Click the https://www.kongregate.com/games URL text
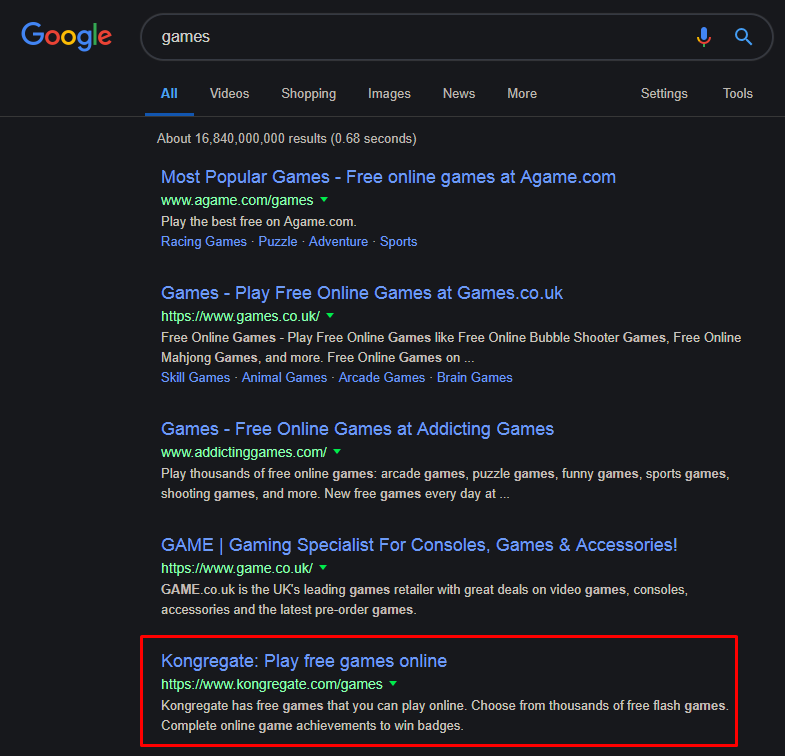This screenshot has width=785, height=756. point(272,684)
